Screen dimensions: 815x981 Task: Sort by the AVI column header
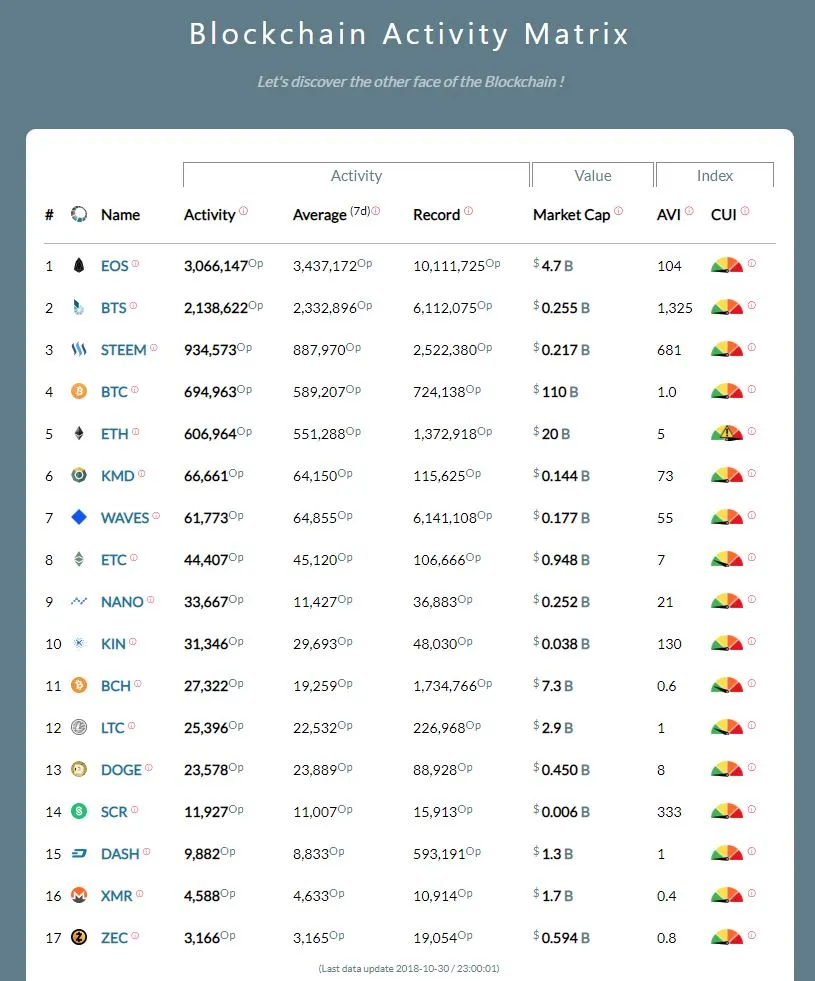pyautogui.click(x=669, y=215)
